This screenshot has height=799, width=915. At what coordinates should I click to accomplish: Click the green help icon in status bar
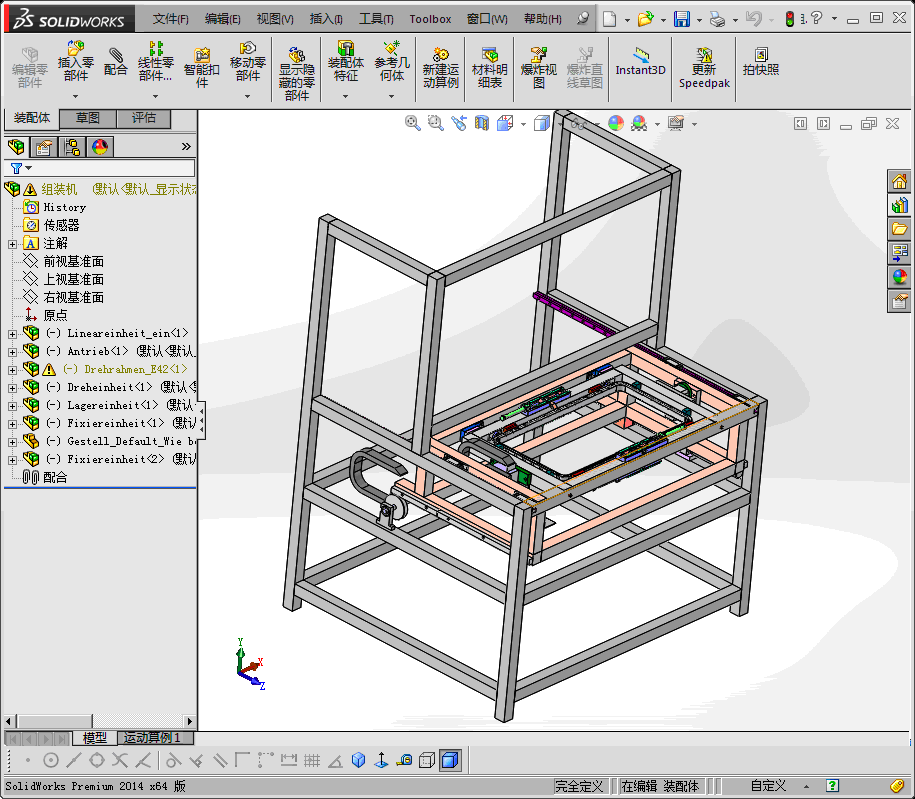832,786
